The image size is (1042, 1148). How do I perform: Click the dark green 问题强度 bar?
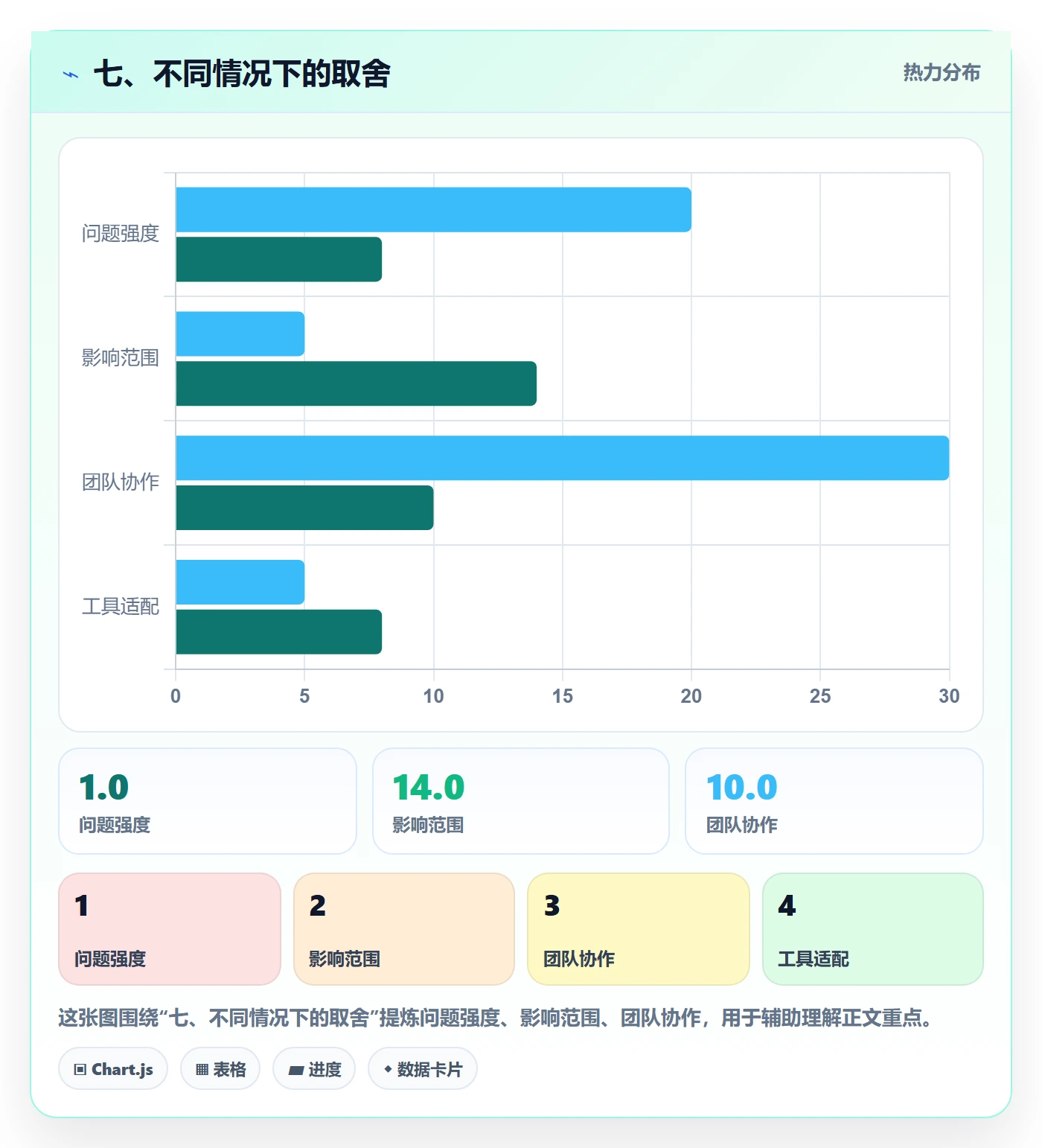279,260
